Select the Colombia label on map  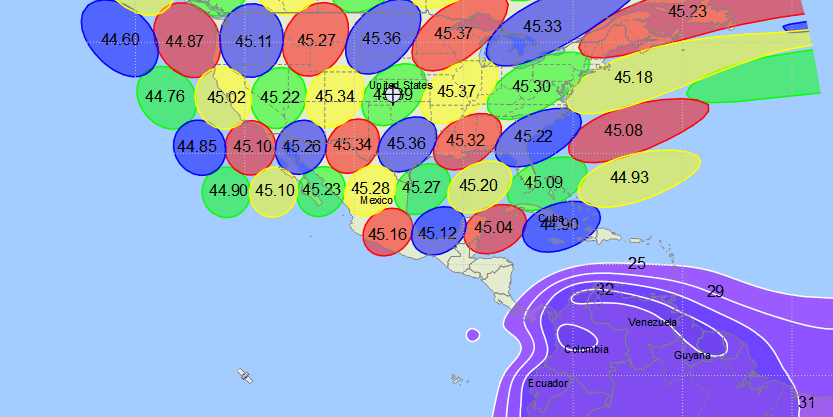click(586, 349)
